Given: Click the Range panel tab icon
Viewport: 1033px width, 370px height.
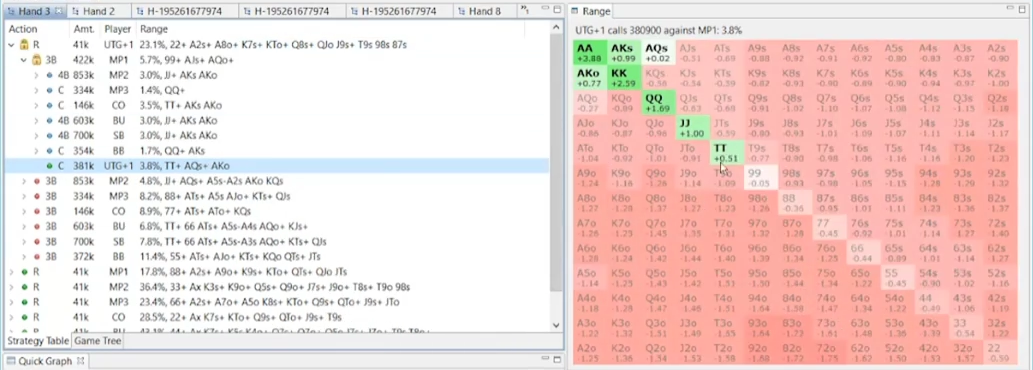Looking at the screenshot, I should click(x=574, y=11).
